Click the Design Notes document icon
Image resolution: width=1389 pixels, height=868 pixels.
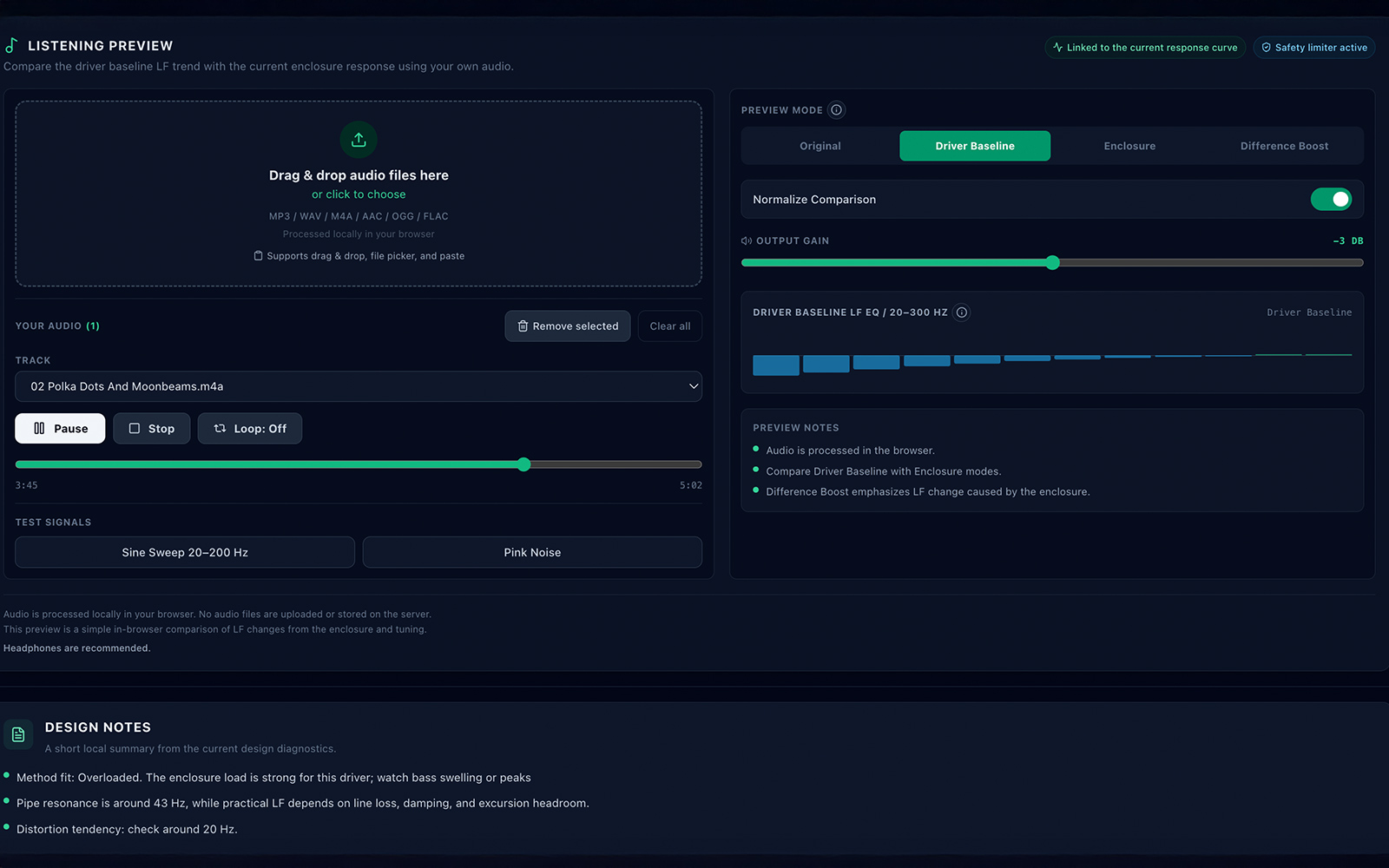click(x=18, y=735)
